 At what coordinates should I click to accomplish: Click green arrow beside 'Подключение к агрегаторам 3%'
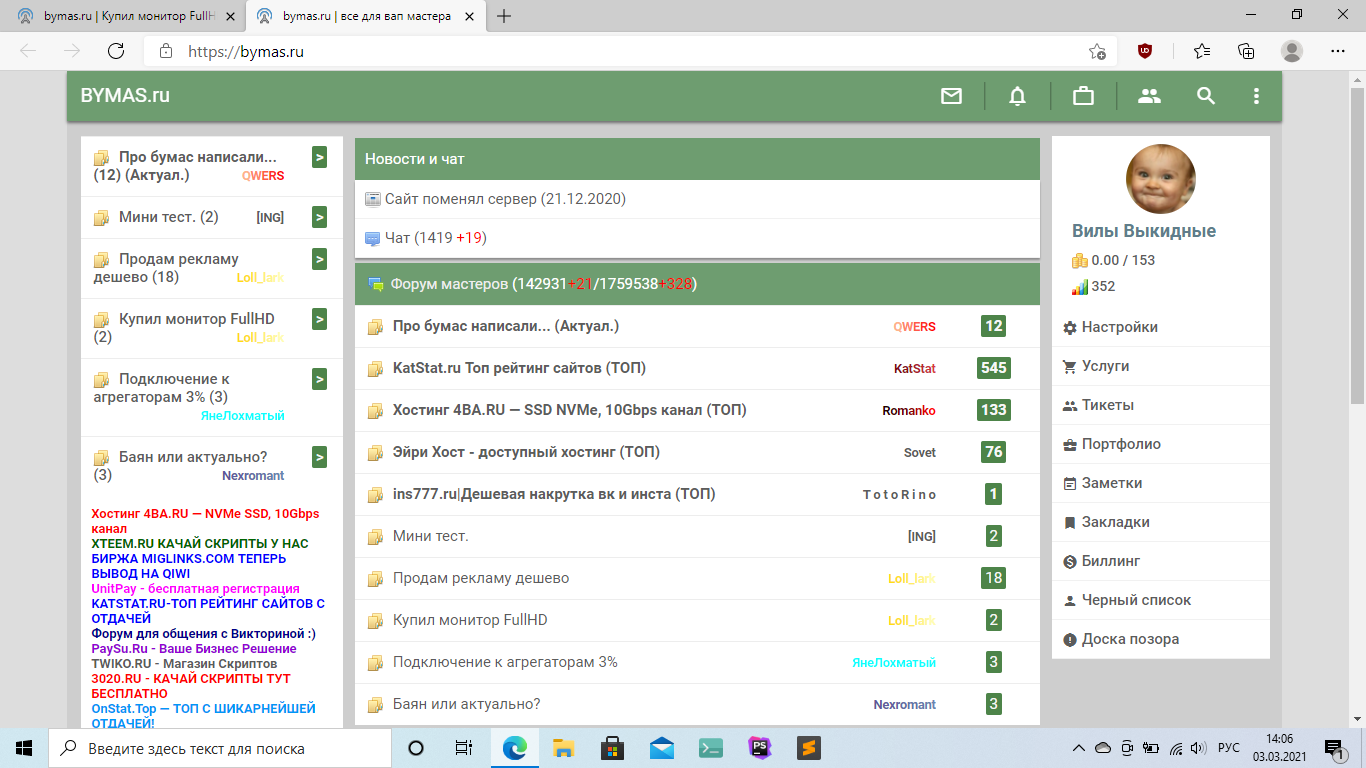click(x=320, y=379)
